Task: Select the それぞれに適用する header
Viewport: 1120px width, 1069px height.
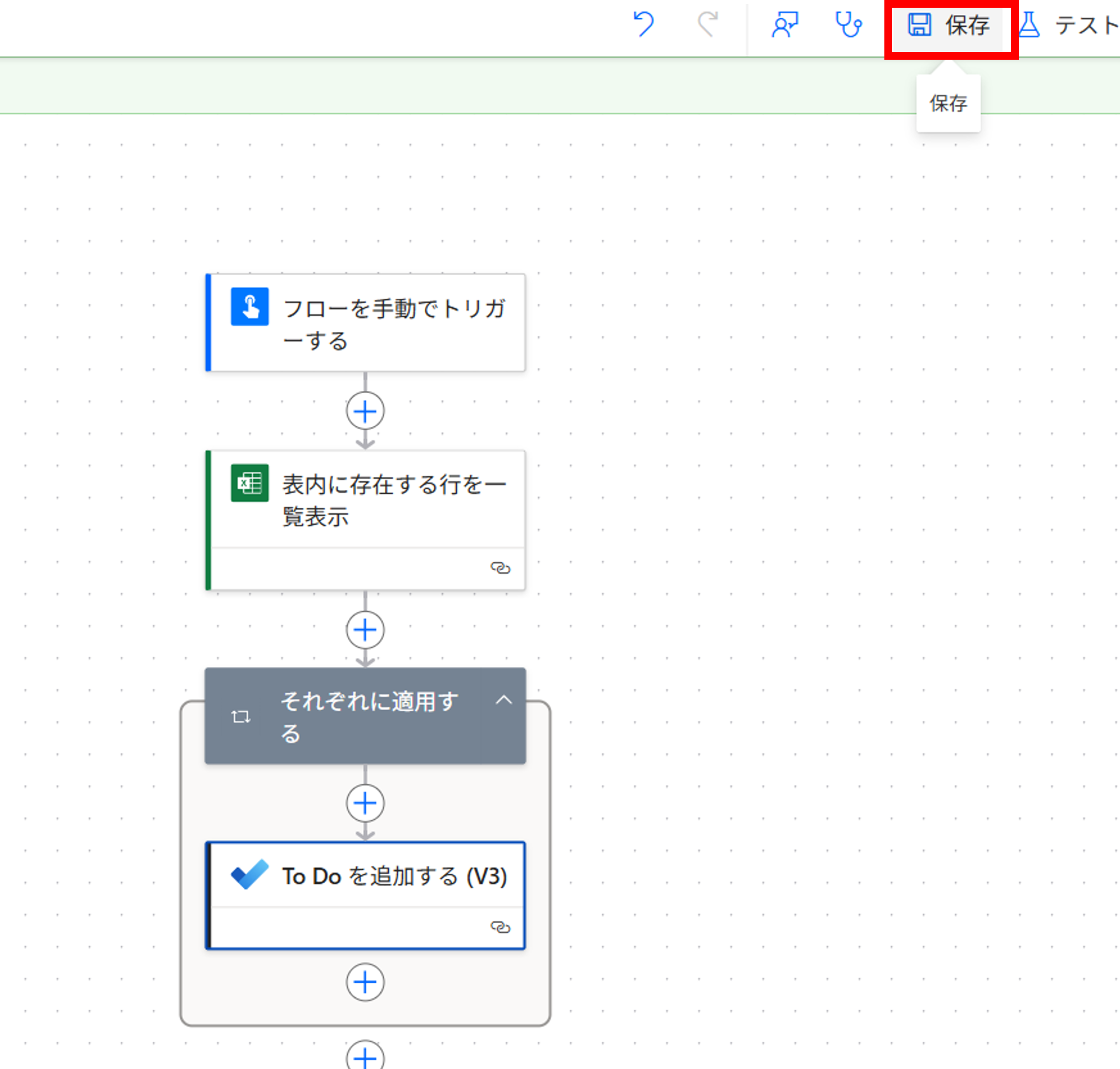Action: 366,716
